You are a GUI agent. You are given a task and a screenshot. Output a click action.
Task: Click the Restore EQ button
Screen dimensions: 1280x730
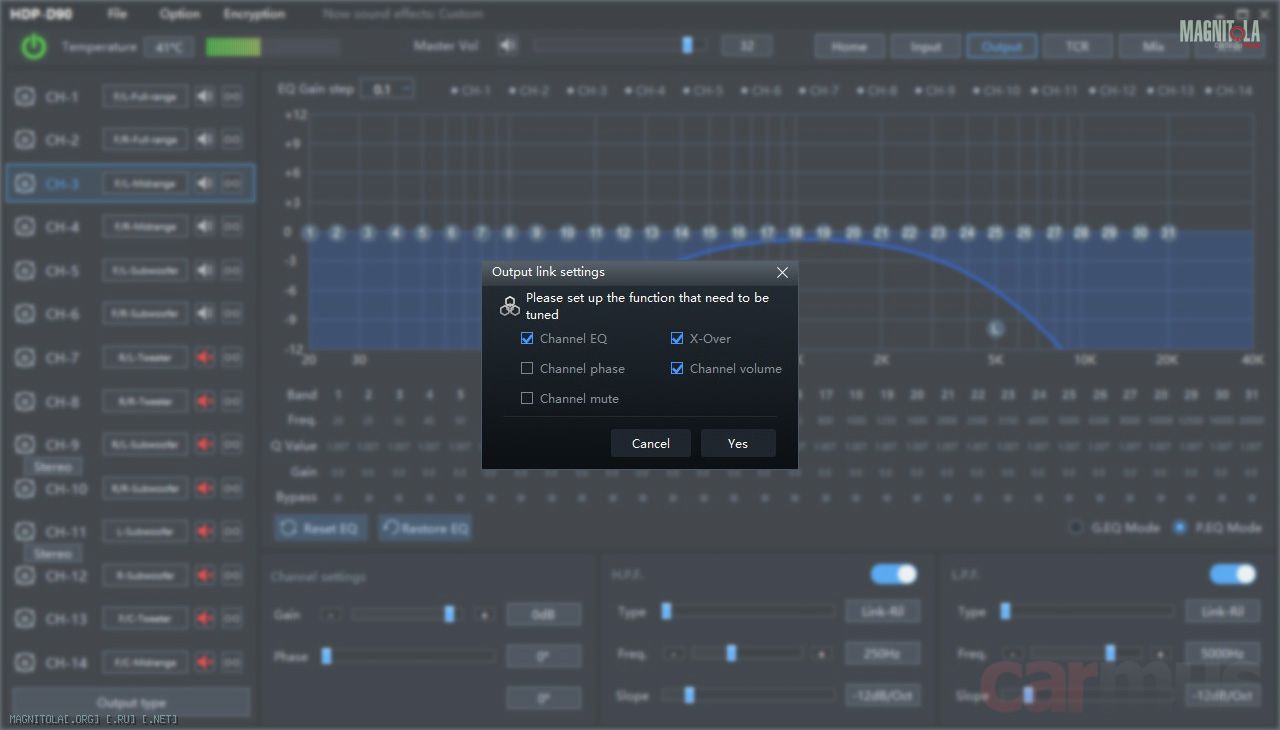424,528
